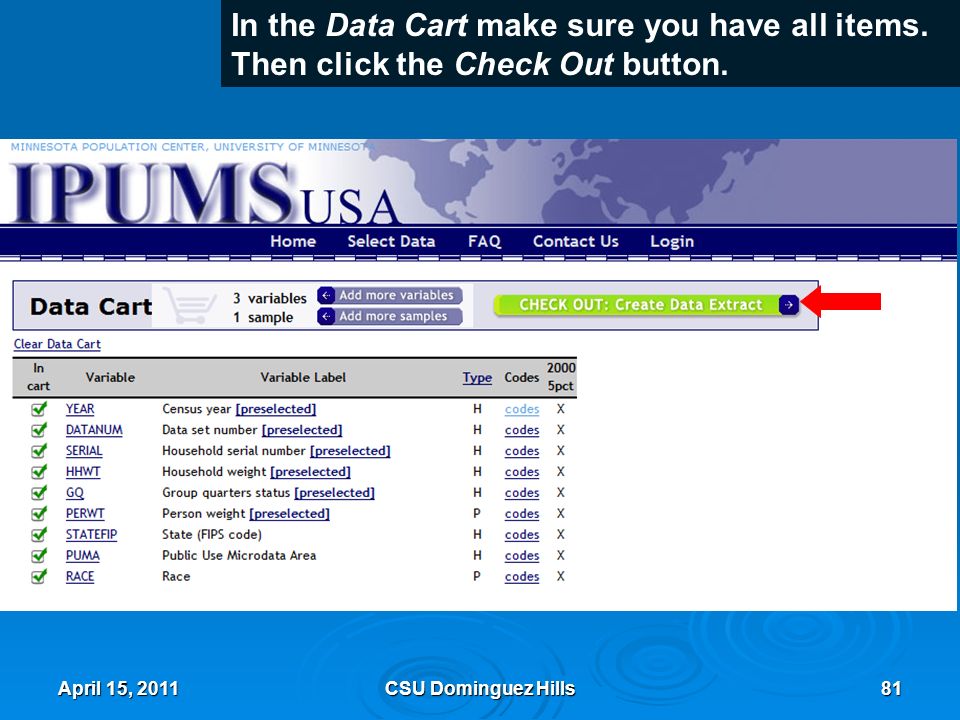Screen dimensions: 960x720
Task: View codes for the RACE variable
Action: click(522, 576)
